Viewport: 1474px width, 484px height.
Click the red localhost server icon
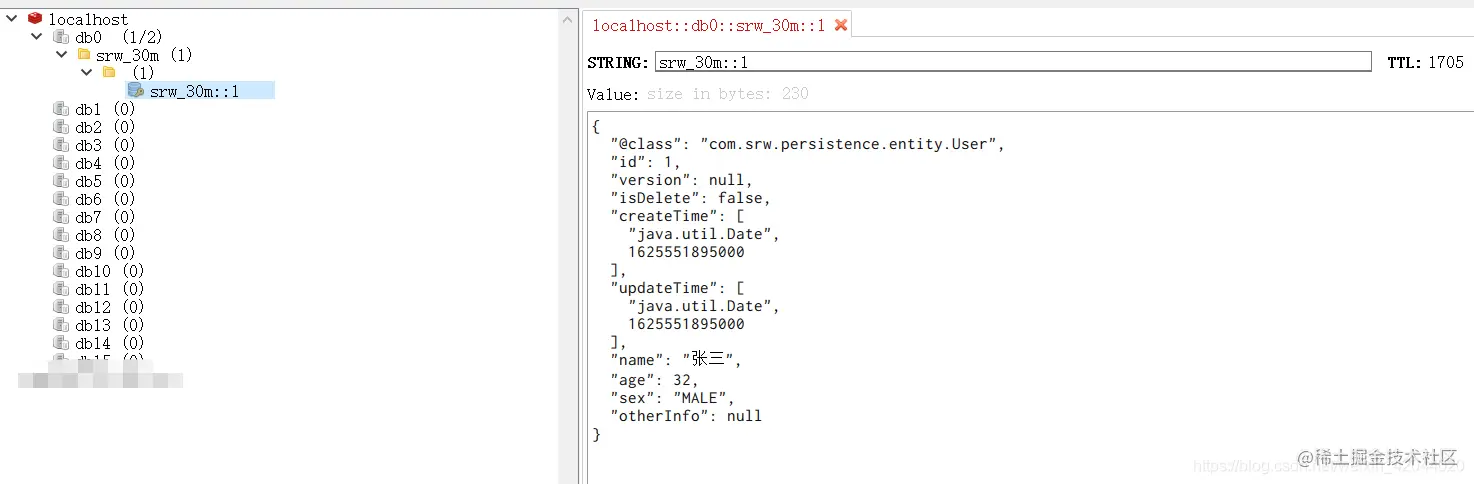point(35,18)
